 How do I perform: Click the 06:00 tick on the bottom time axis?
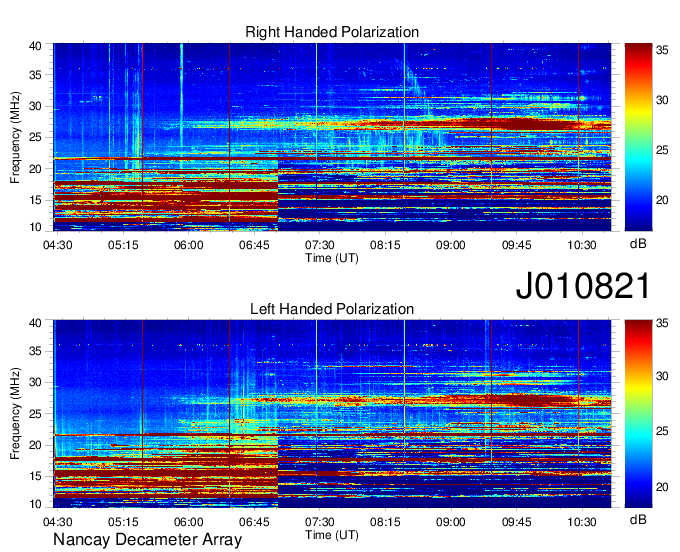click(x=189, y=522)
